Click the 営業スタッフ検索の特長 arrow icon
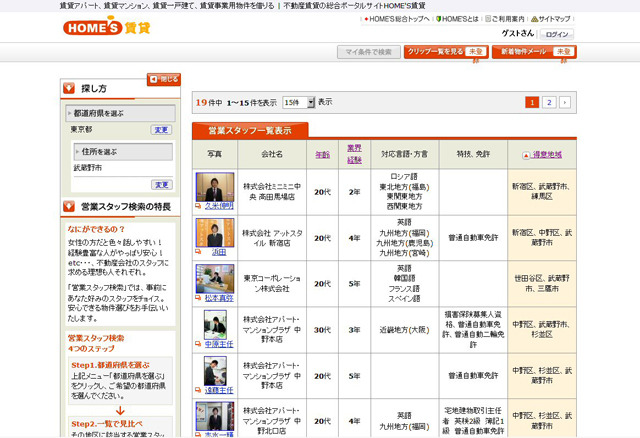Image resolution: width=640 pixels, height=438 pixels. tap(69, 206)
